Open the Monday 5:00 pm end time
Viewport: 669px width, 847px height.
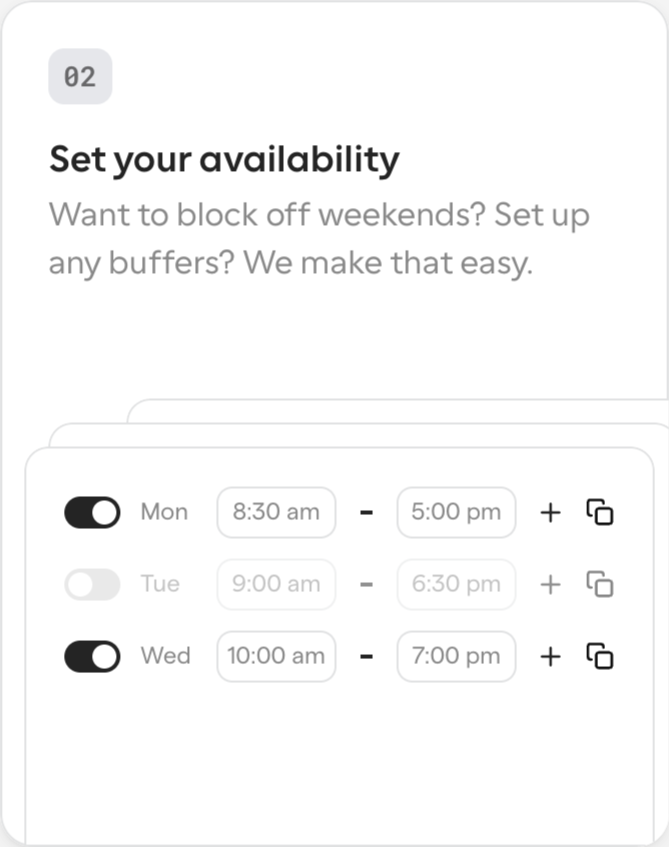tap(456, 512)
